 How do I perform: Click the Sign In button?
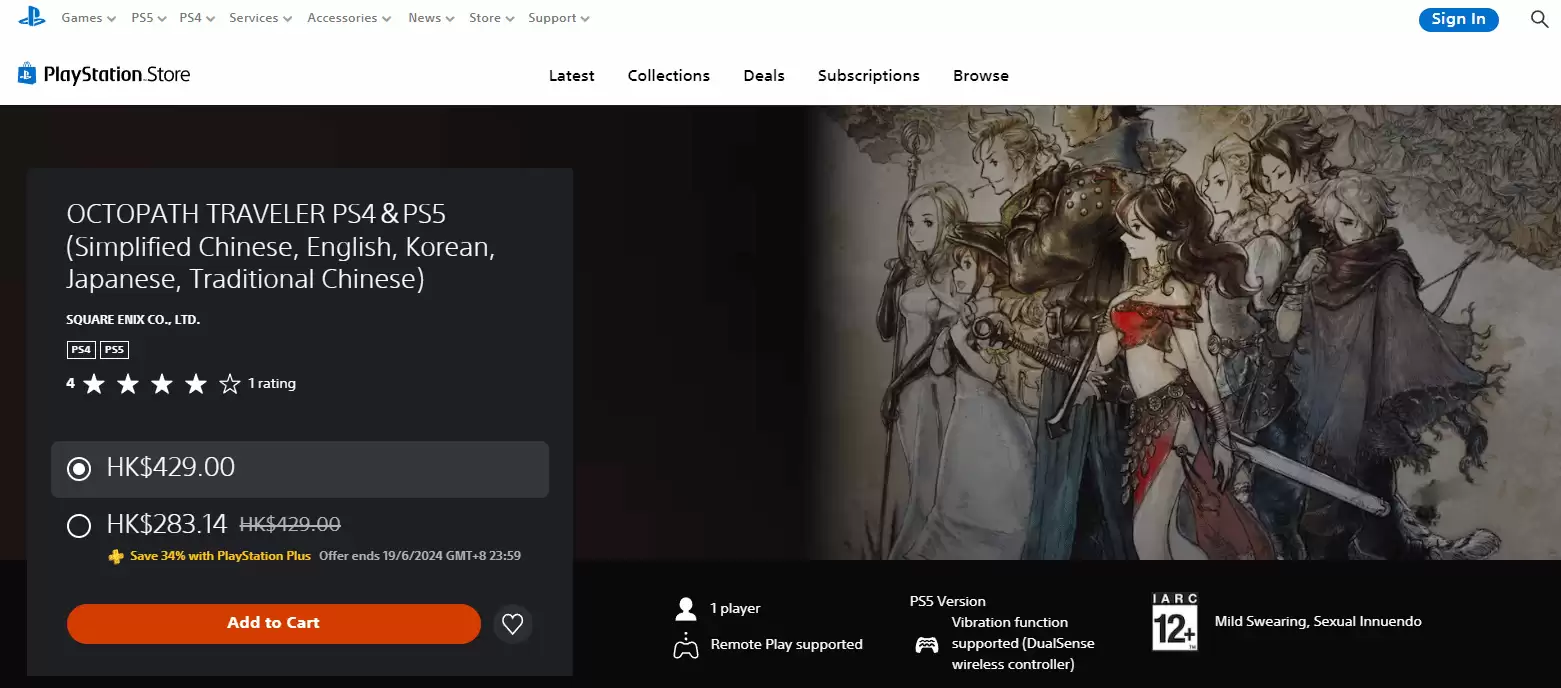[1458, 19]
